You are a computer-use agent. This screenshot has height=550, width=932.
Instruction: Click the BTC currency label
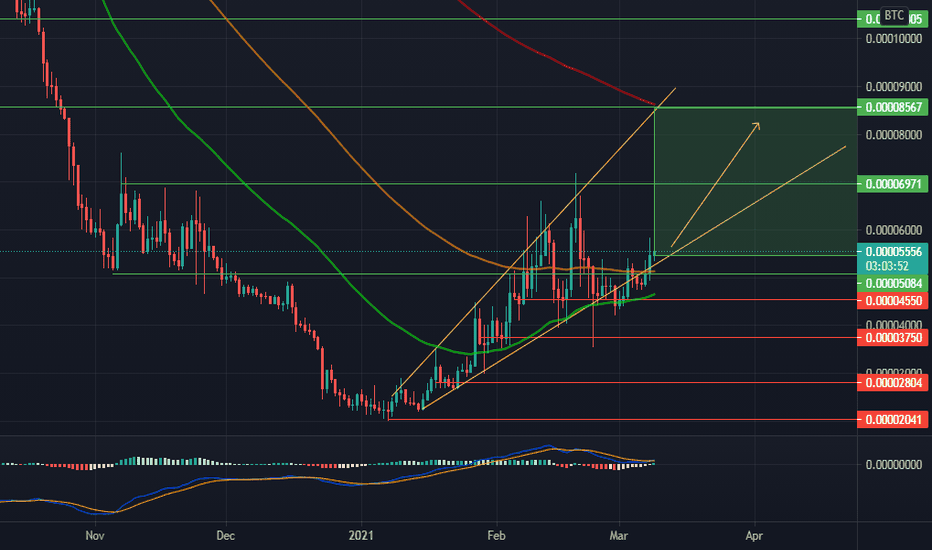pos(893,15)
